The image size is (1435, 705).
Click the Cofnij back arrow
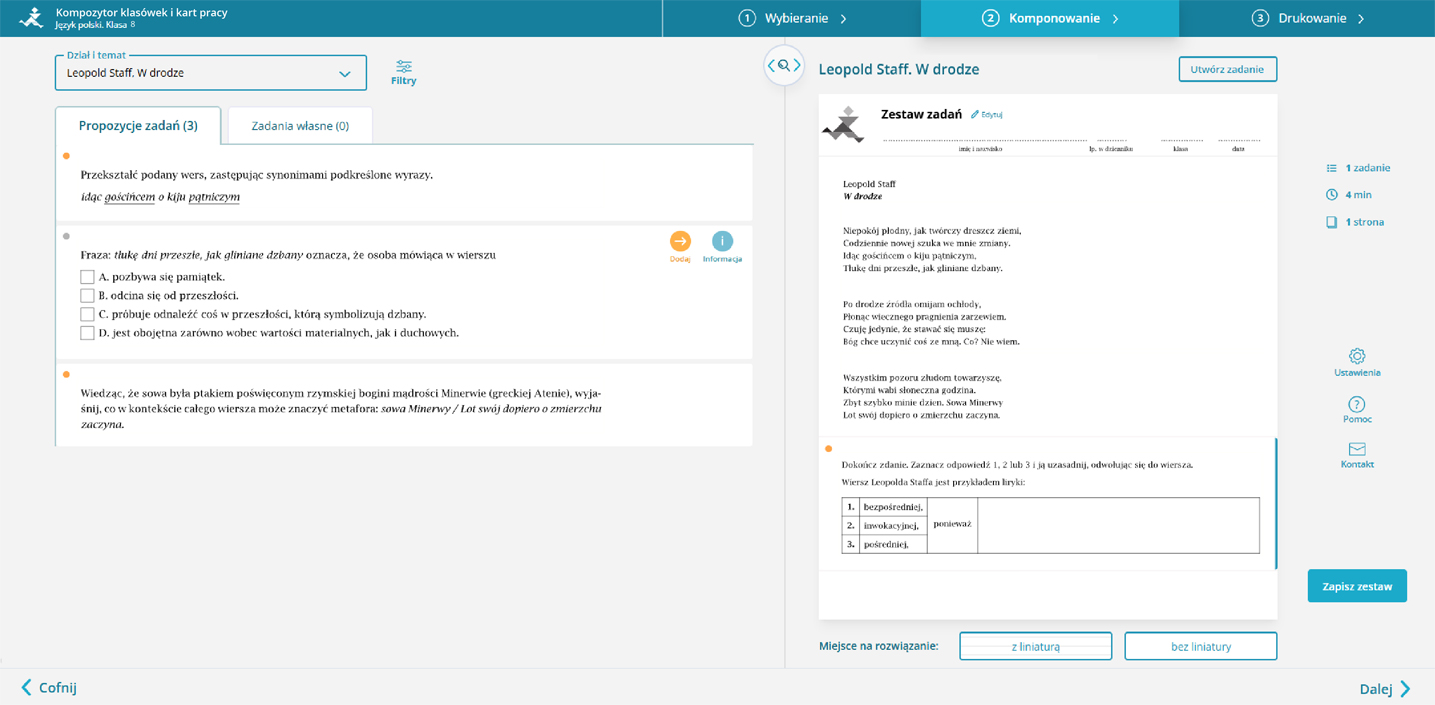(x=49, y=688)
